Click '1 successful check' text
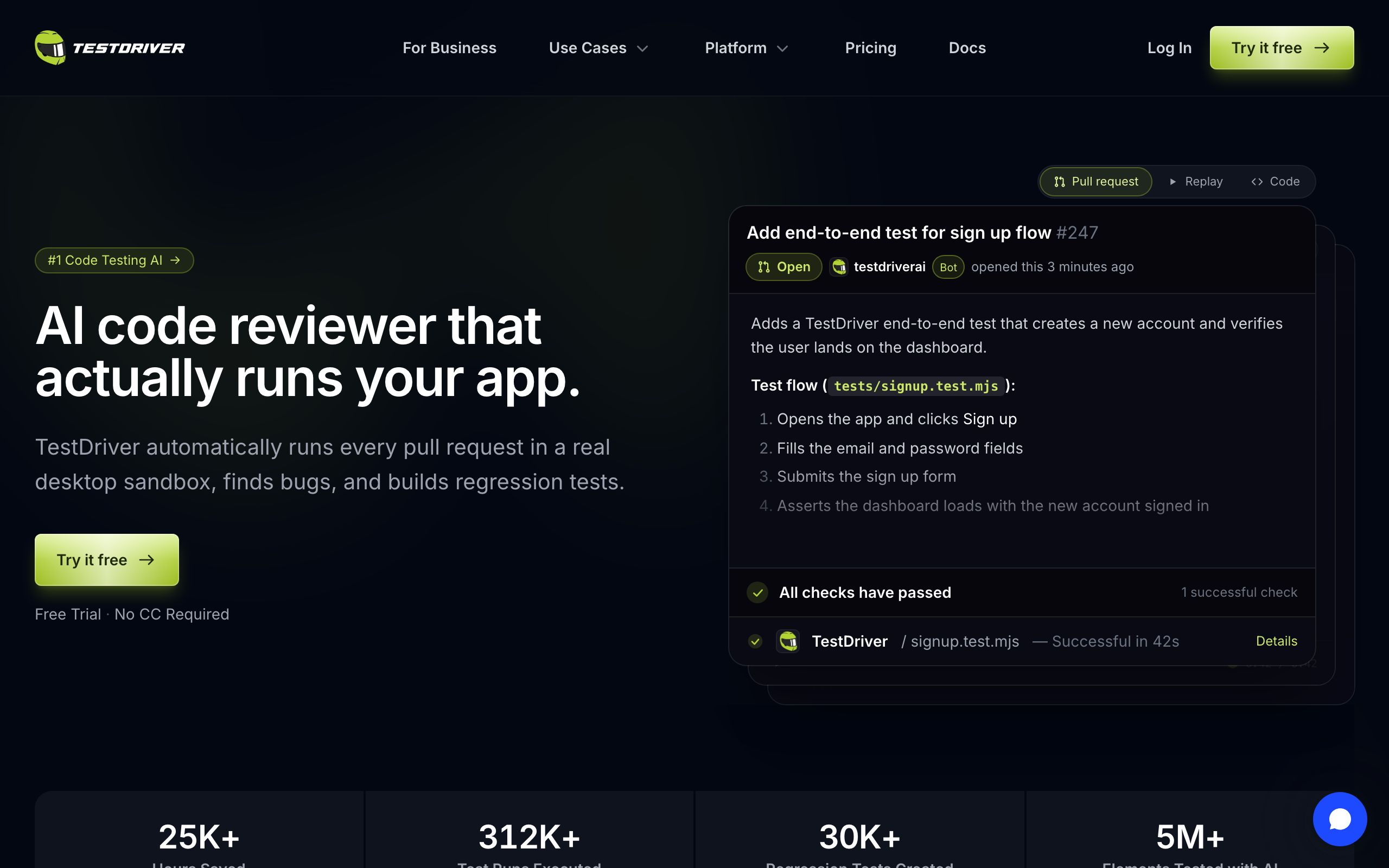The height and width of the screenshot is (868, 1389). pos(1239,592)
